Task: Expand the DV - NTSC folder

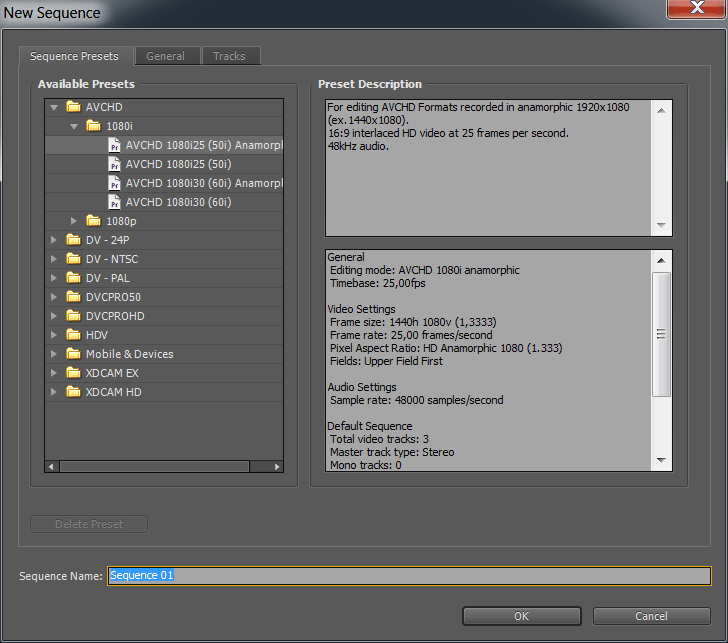Action: 53,259
